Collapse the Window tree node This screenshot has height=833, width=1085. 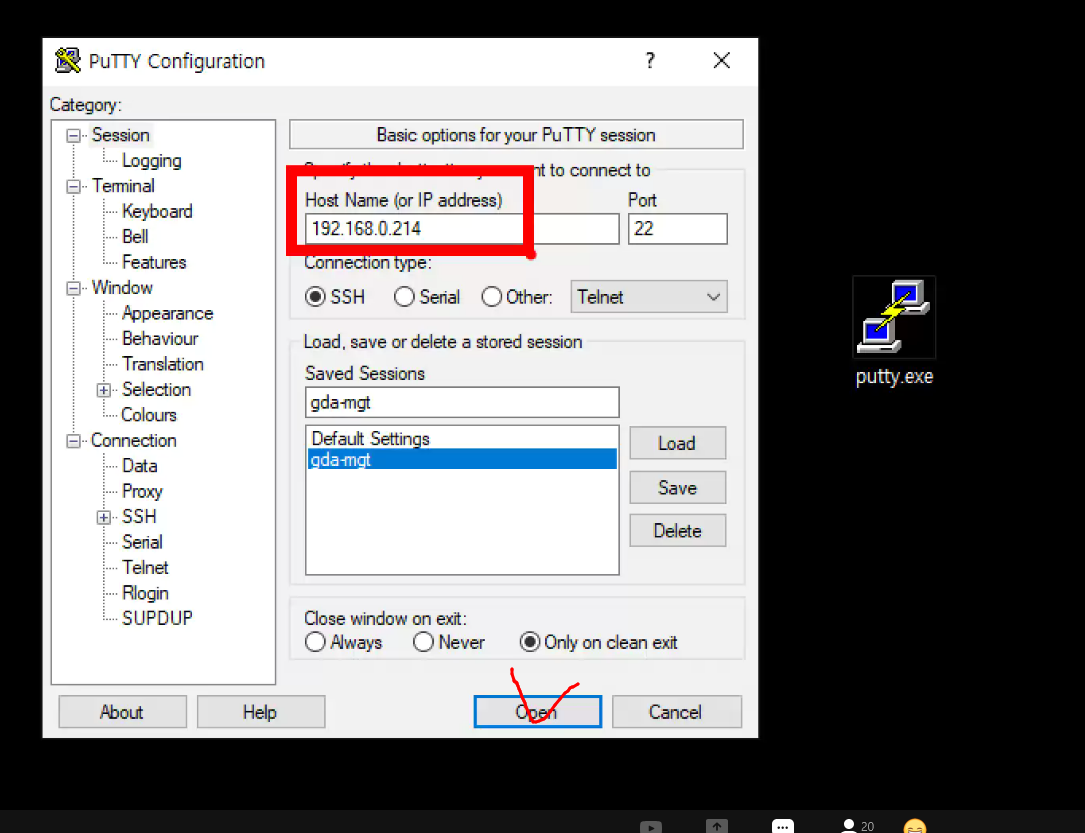coord(73,289)
